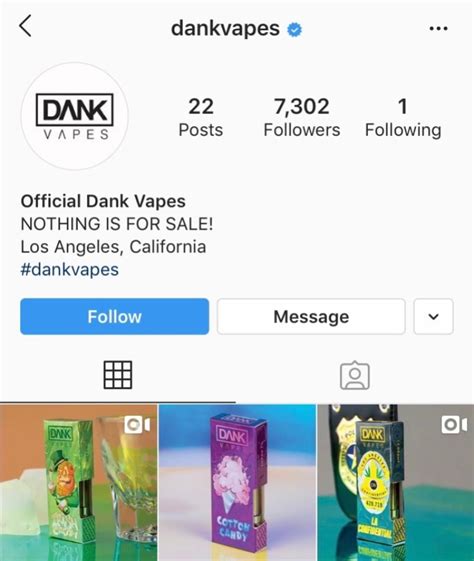View the 1 Following list
Viewport: 474px width, 561px height.
click(x=403, y=117)
